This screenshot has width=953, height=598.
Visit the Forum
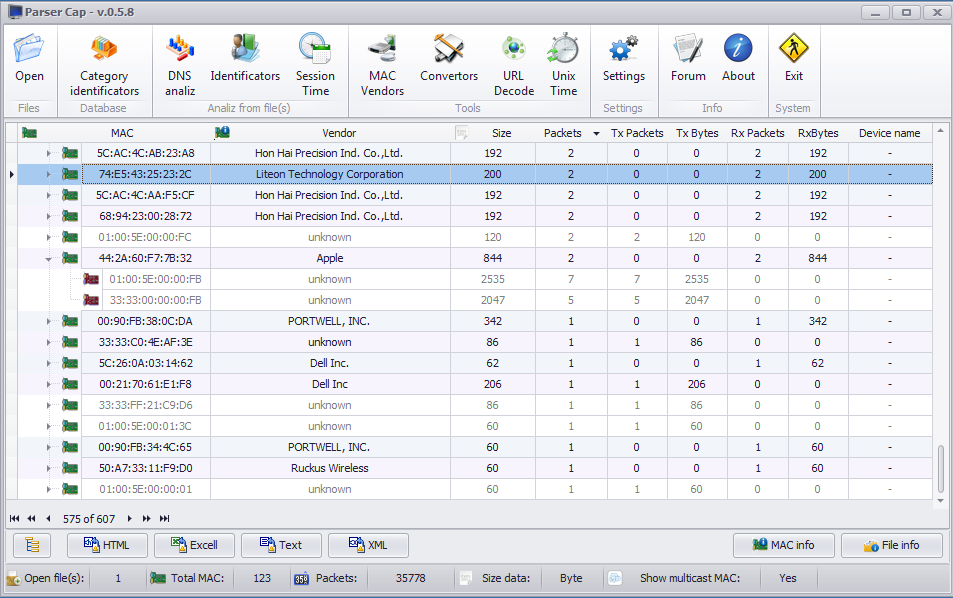coord(688,60)
